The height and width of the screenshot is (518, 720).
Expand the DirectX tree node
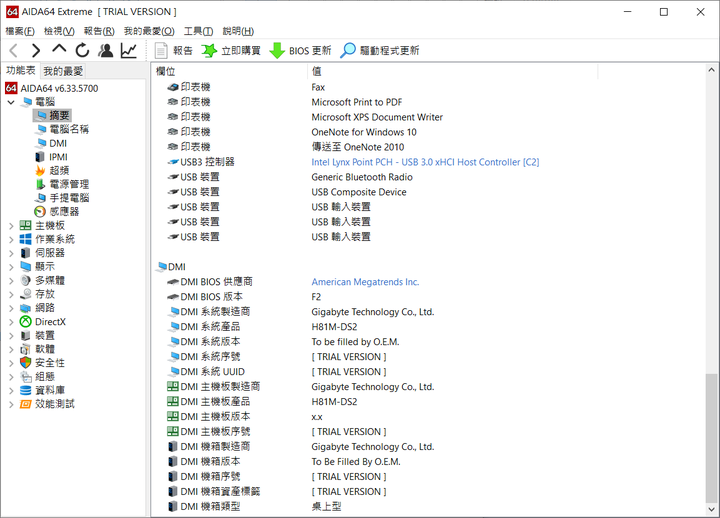point(11,322)
